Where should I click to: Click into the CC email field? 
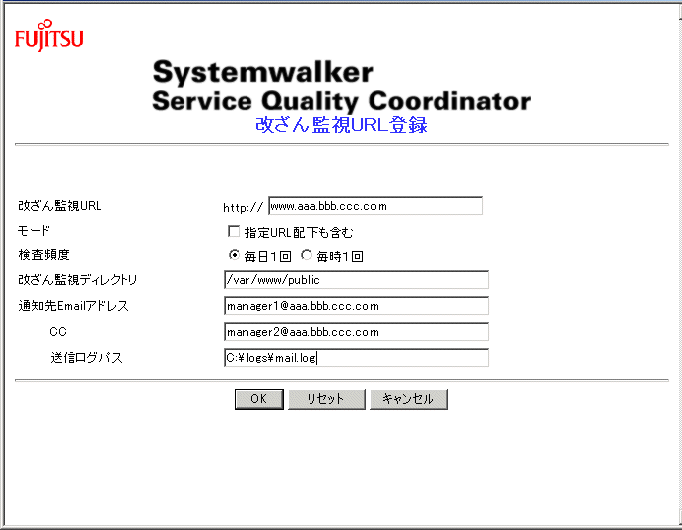[x=356, y=332]
